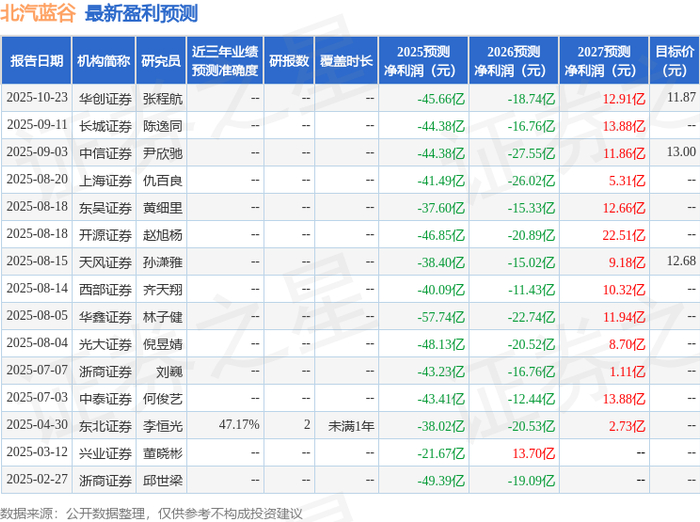Click analyst 仇百良
Screen dimensions: 700x522
pos(162,180)
